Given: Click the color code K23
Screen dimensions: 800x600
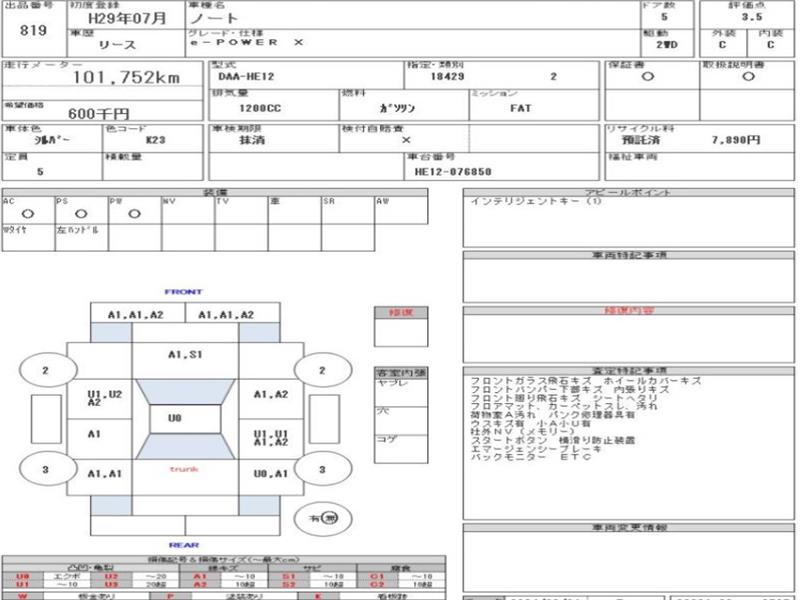Looking at the screenshot, I should 155,140.
